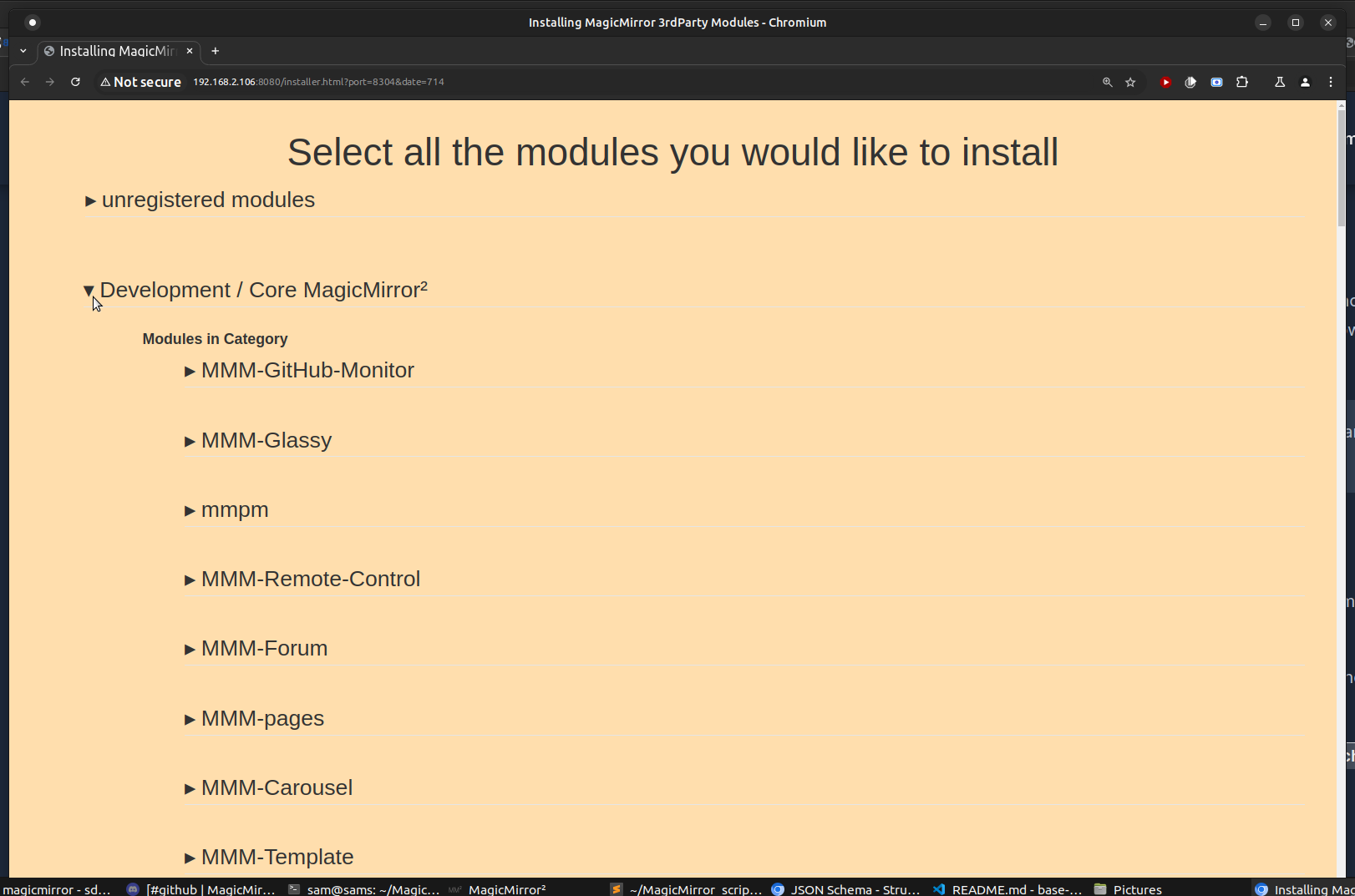Viewport: 1355px width, 896px height.
Task: Collapse Development / Core MagicMirror² category
Action: [256, 290]
